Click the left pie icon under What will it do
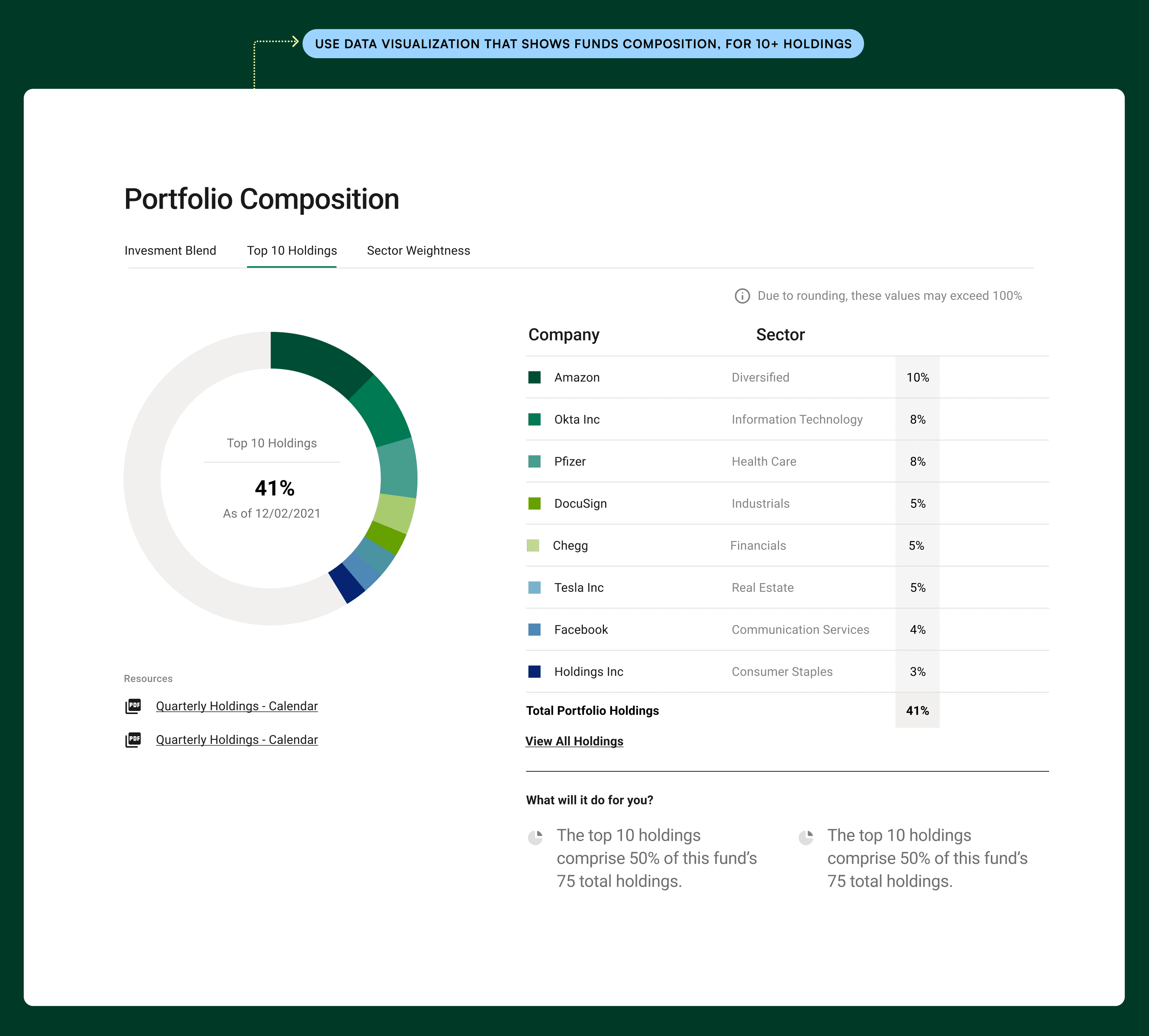Screen dimensions: 1149x1036 (x=535, y=837)
